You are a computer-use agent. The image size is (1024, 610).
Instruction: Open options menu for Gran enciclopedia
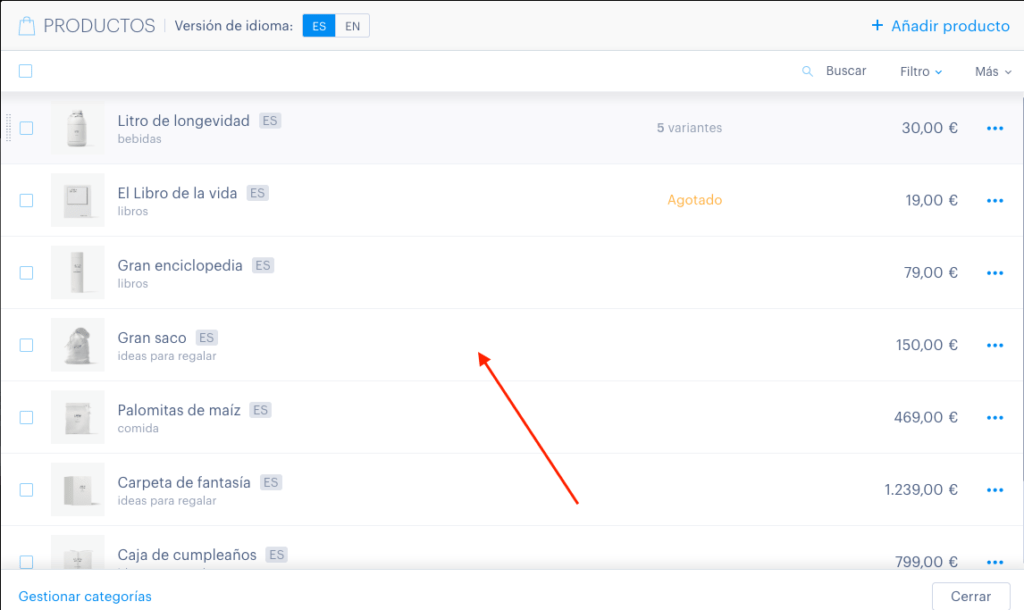click(x=995, y=273)
